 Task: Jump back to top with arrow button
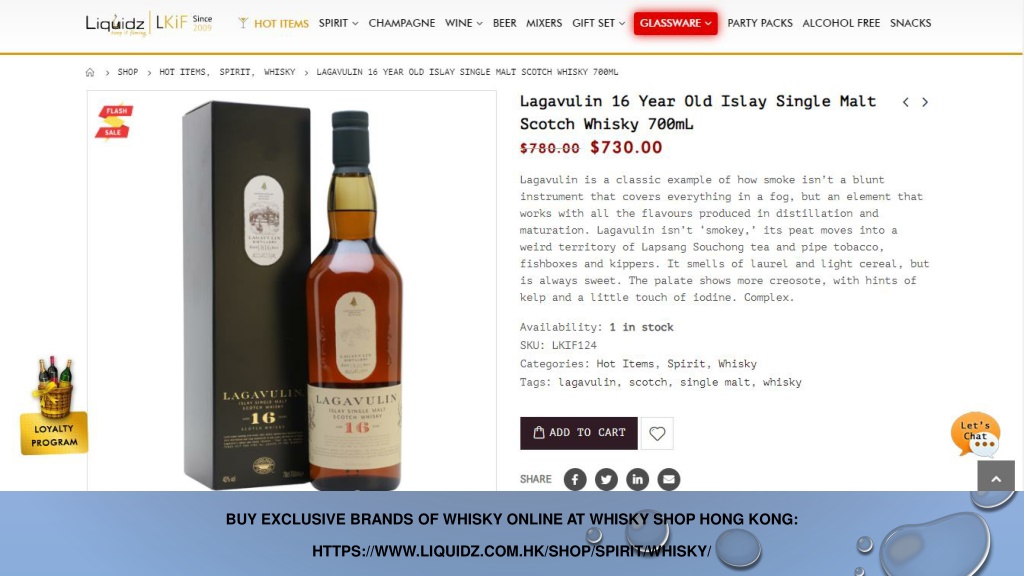tap(996, 477)
